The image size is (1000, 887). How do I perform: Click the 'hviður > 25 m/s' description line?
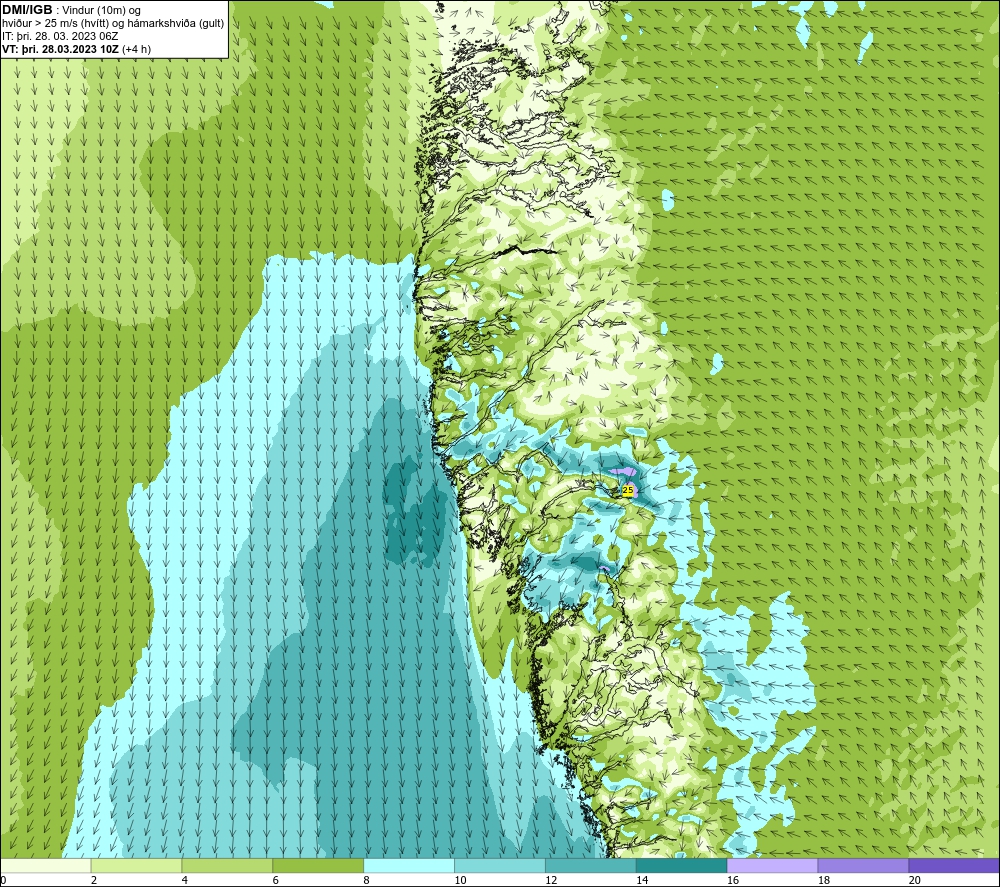pos(113,23)
